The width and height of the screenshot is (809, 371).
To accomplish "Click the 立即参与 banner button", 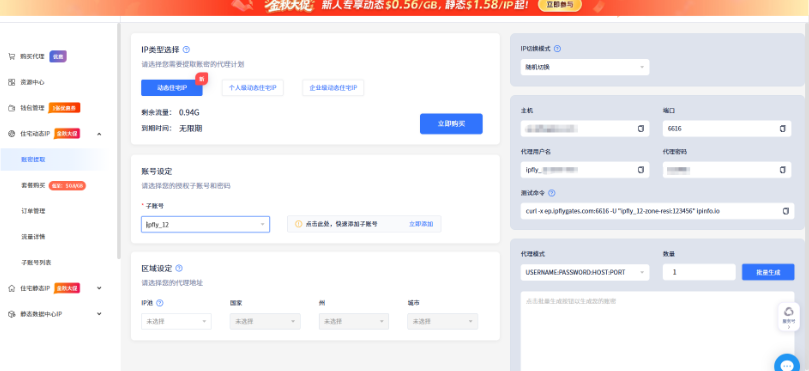I will pos(559,5).
